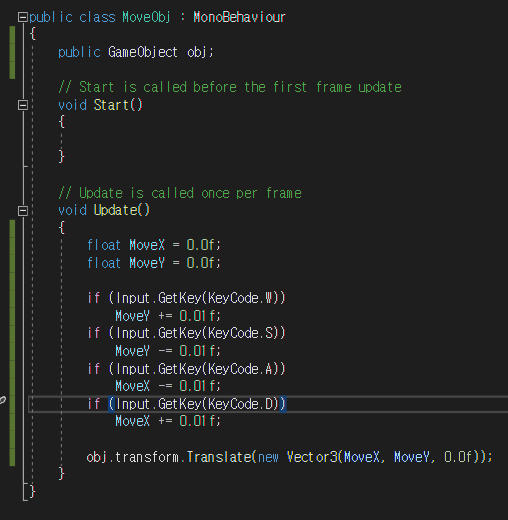Click GameObject in the field declaration
The image size is (508, 520).
[x=143, y=52]
